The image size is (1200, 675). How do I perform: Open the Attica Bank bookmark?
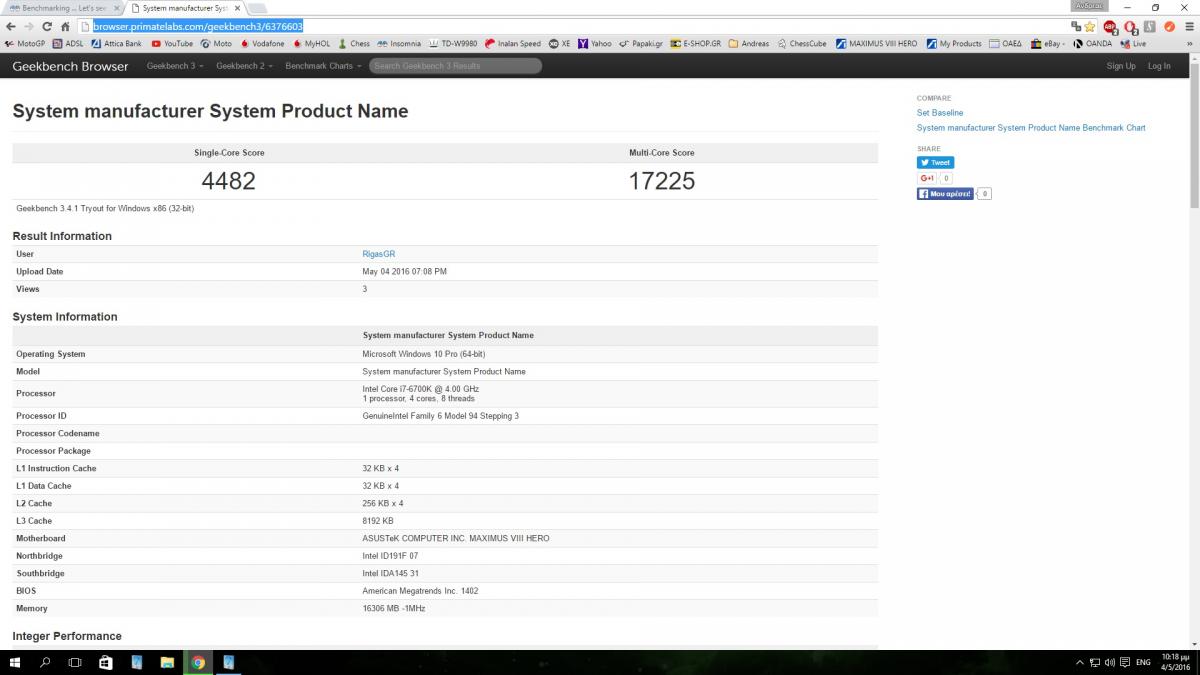117,44
